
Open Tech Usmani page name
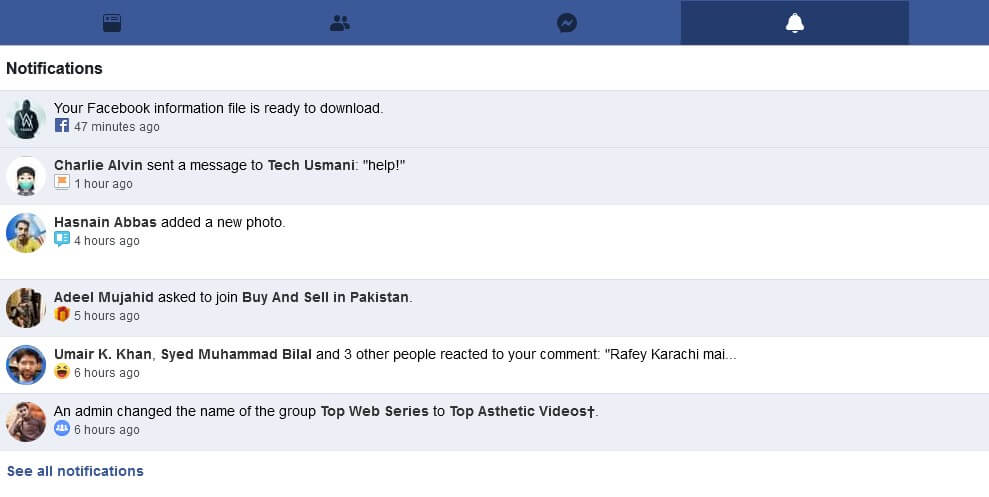(311, 165)
